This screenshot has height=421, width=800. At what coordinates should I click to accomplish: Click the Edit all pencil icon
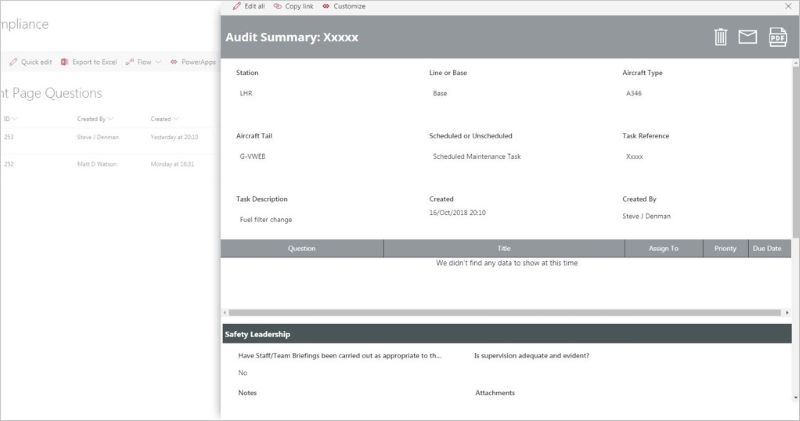[236, 6]
